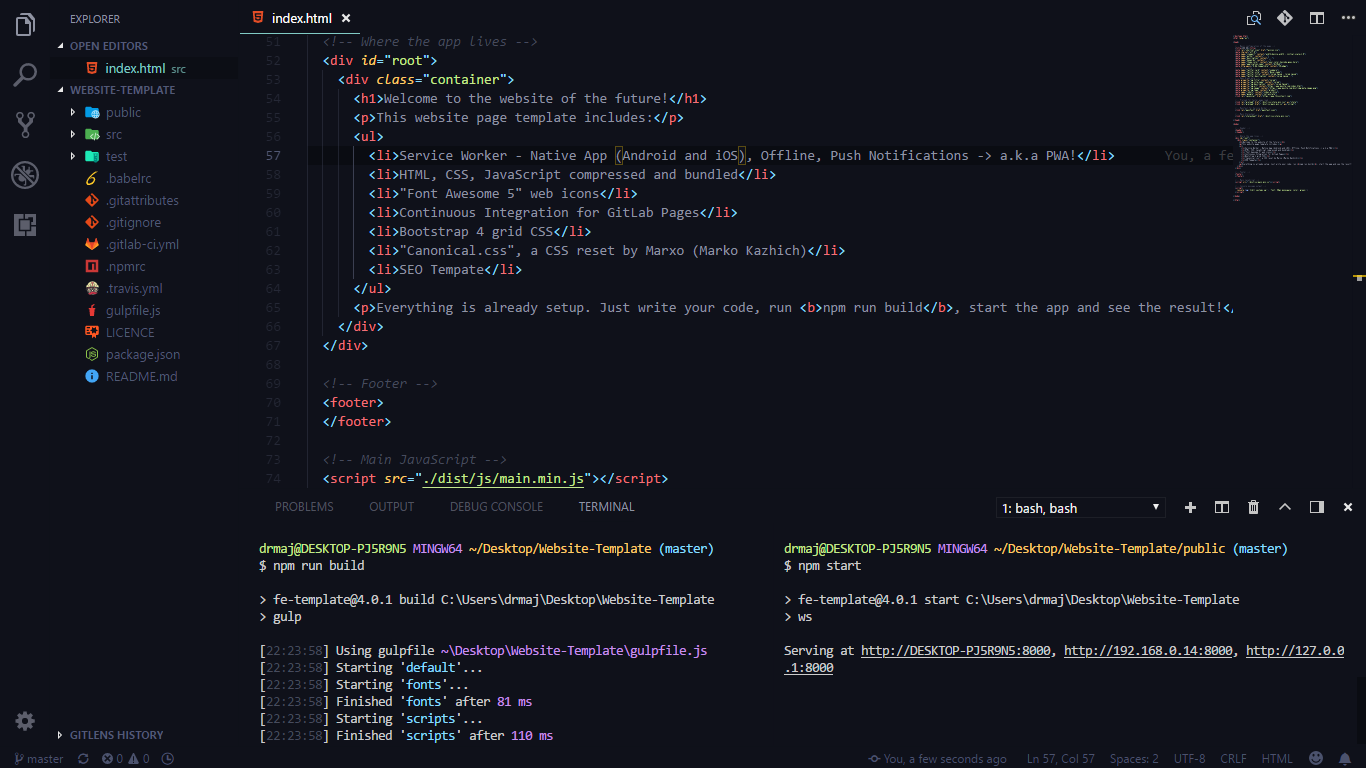Click line number 64 in the gutter
1366x768 pixels.
(273, 289)
